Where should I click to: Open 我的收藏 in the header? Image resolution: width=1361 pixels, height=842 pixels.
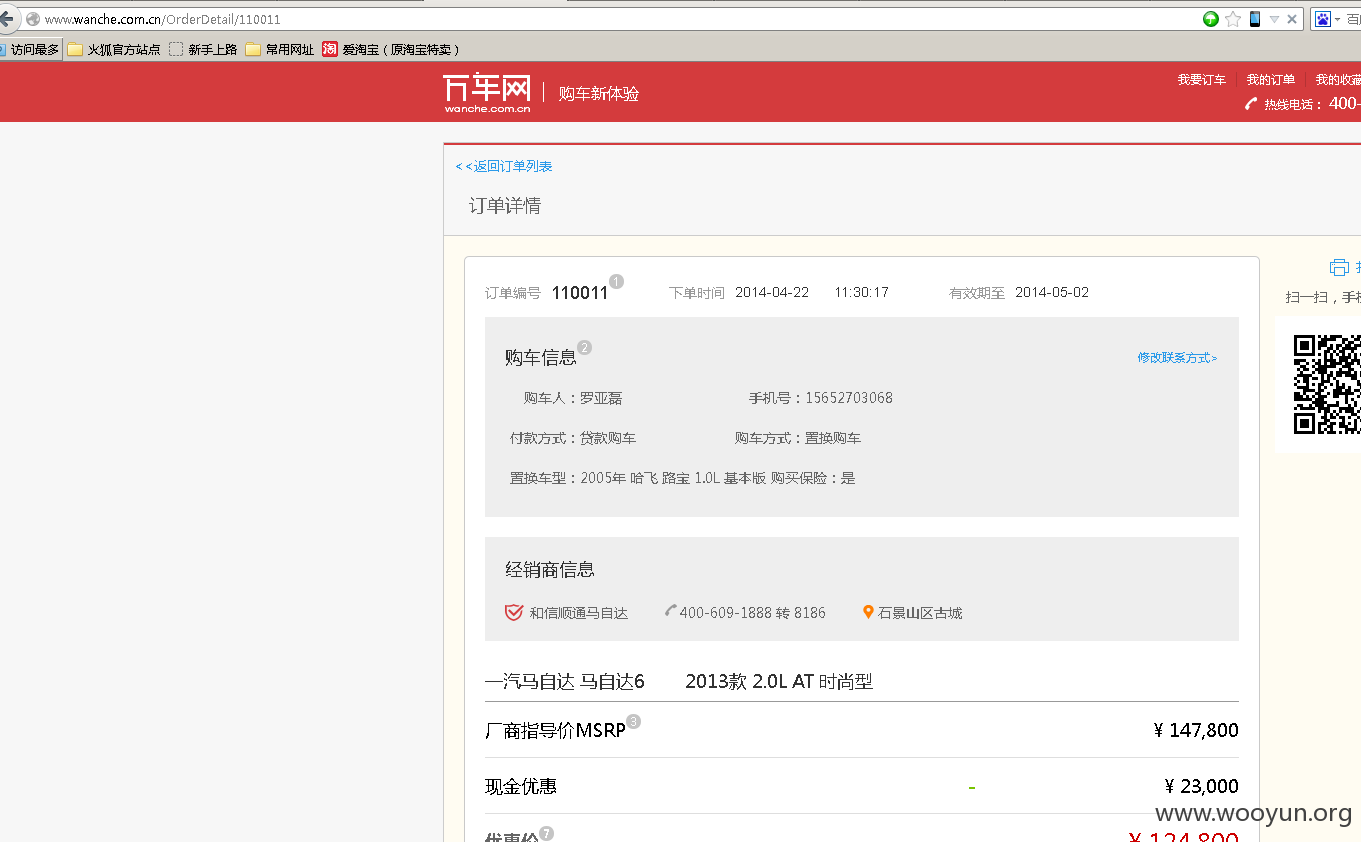[1338, 80]
